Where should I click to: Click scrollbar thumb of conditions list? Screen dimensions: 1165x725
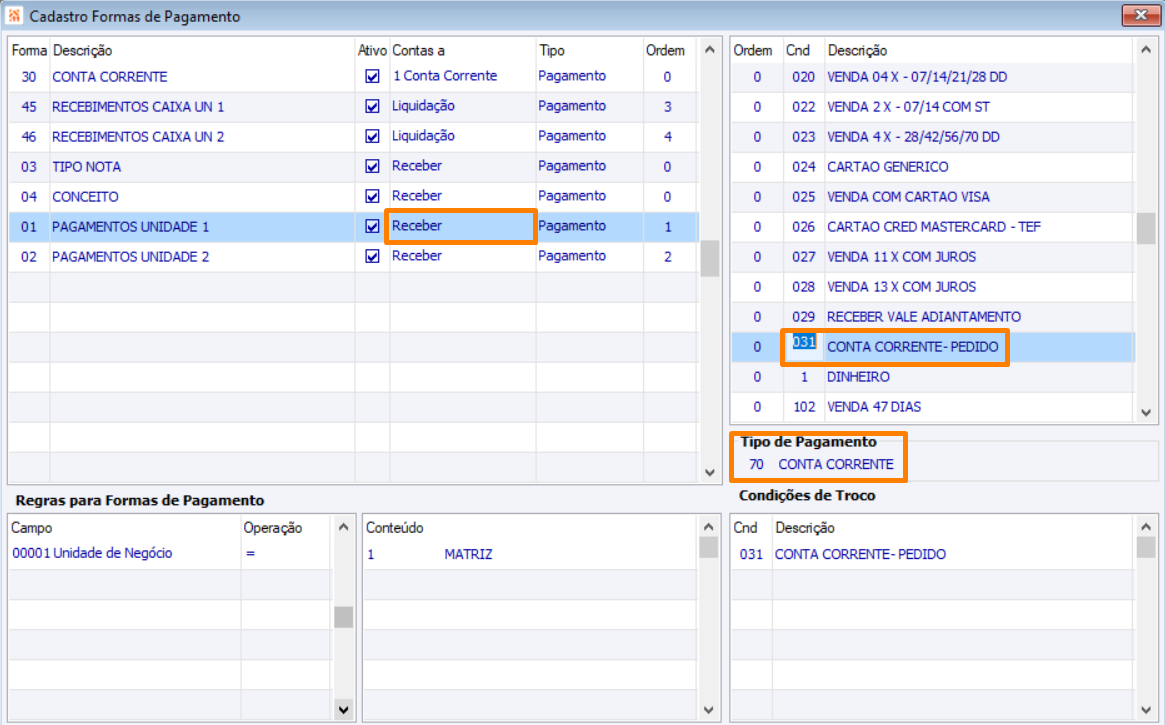click(1146, 228)
